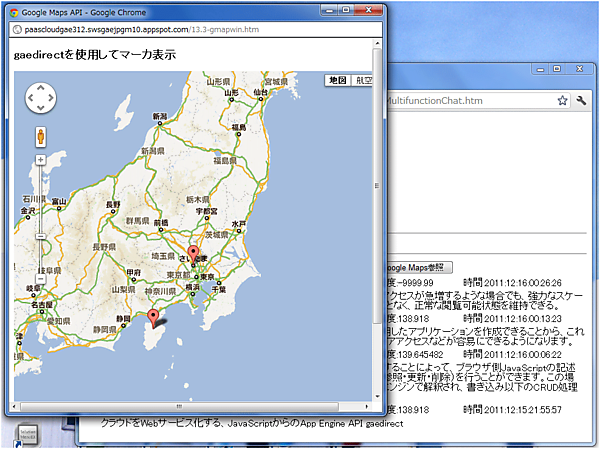Click the Street View pegman icon
Image resolution: width=600 pixels, height=449 pixels.
pos(40,137)
